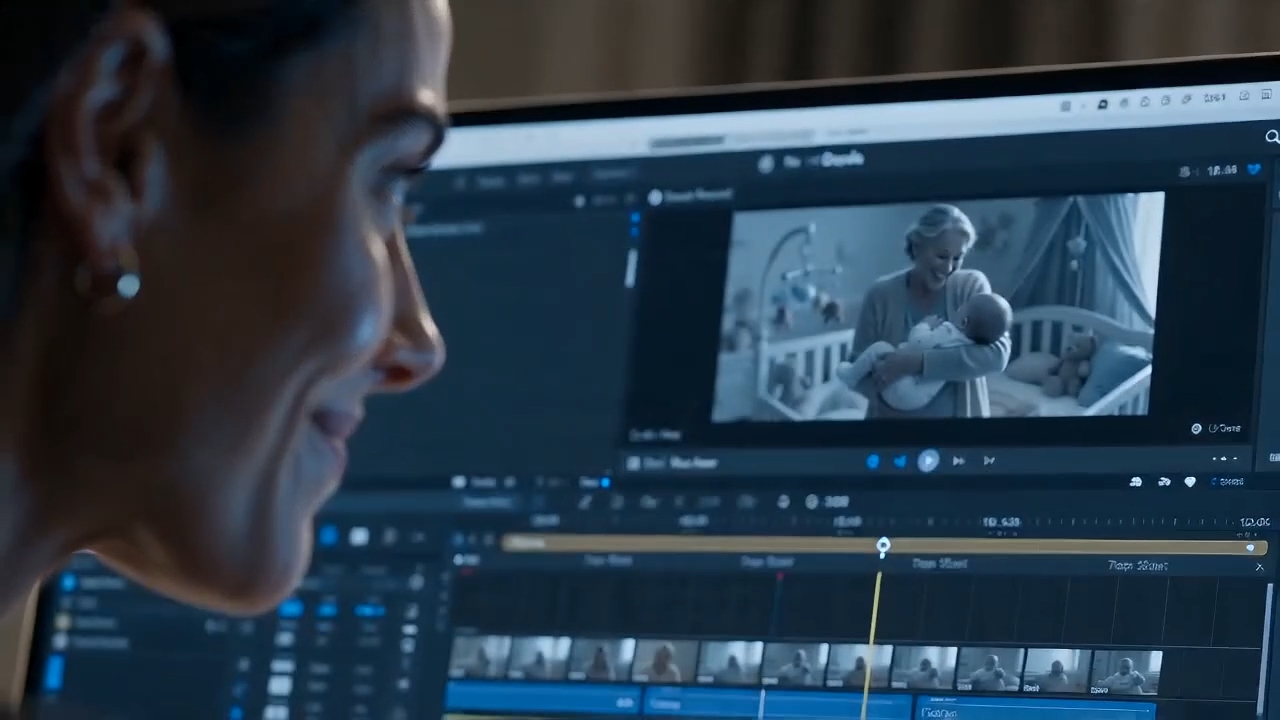Click the play button under the preview
Image resolution: width=1280 pixels, height=720 pixels.
[x=928, y=460]
